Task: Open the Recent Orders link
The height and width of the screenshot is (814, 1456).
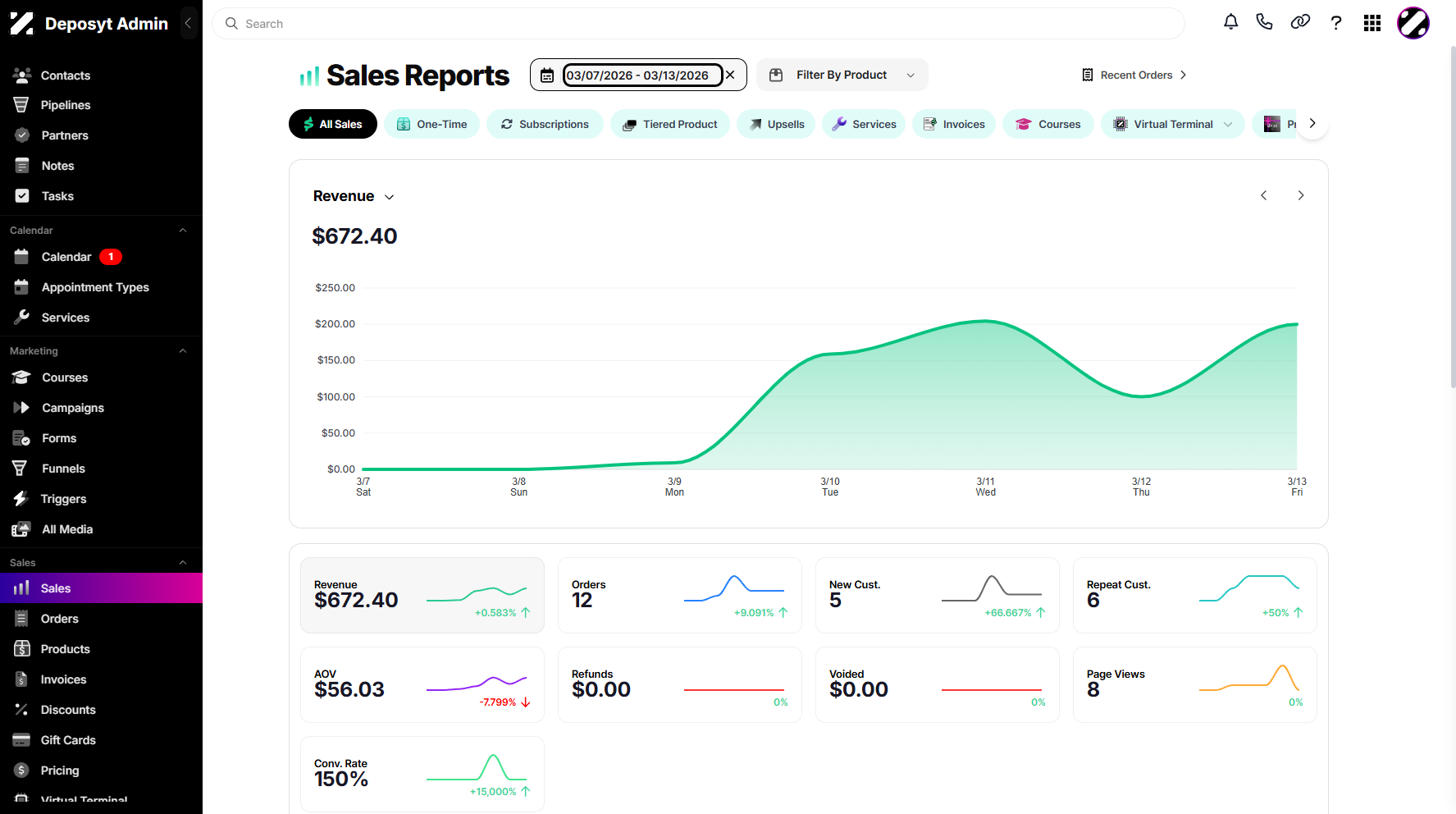Action: click(1134, 75)
